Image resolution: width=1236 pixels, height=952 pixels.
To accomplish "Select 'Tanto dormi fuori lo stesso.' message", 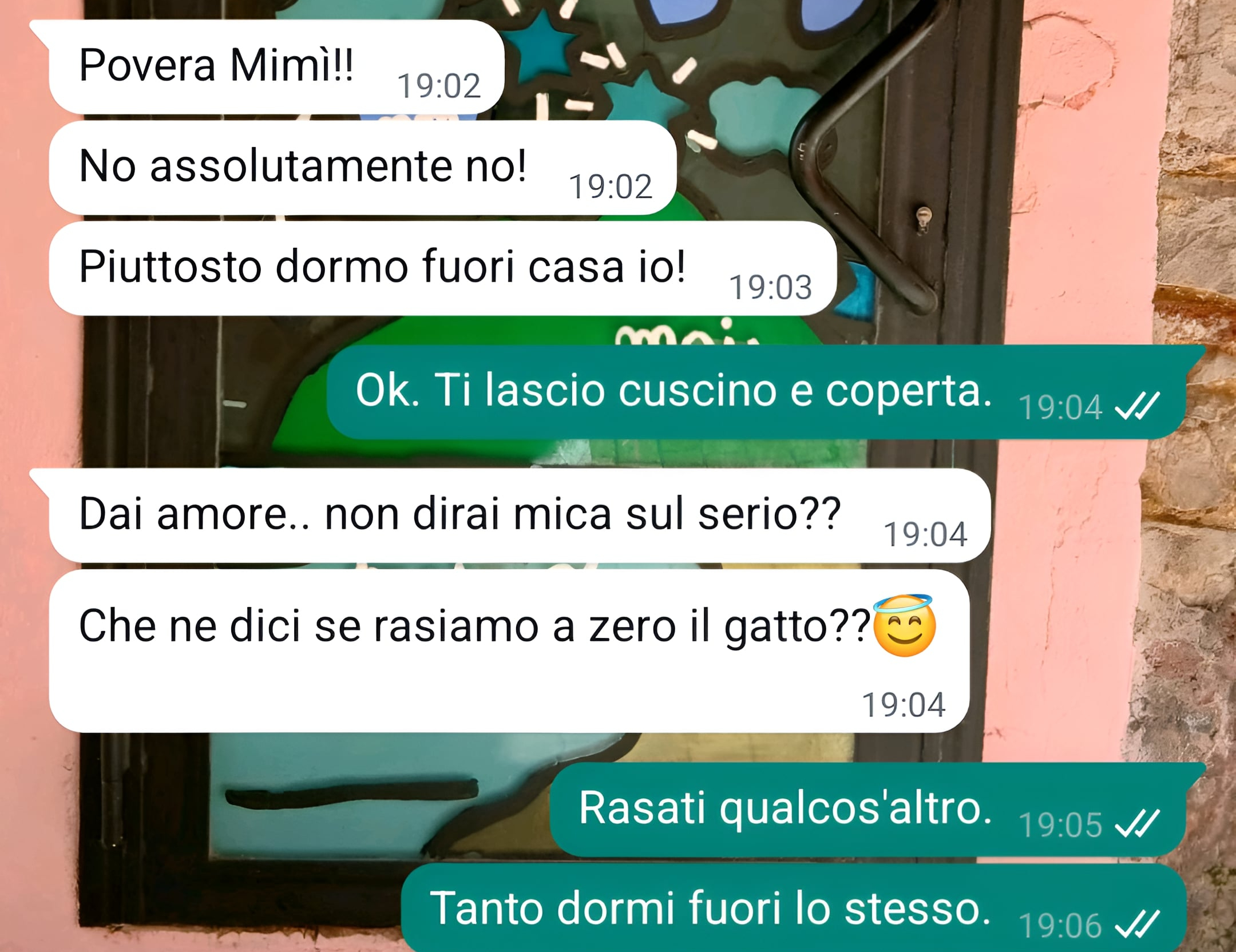I will tap(794, 908).
